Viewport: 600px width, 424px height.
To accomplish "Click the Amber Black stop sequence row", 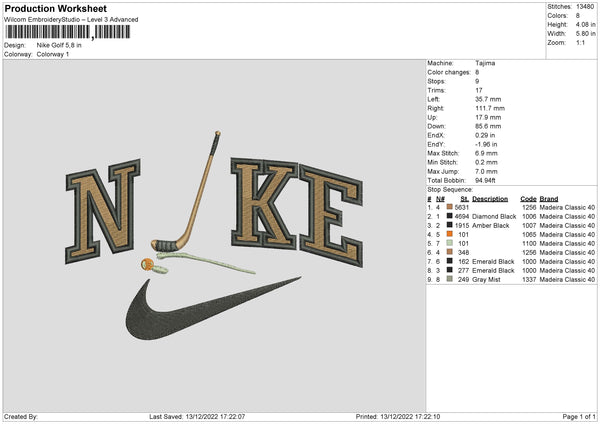I will 511,225.
